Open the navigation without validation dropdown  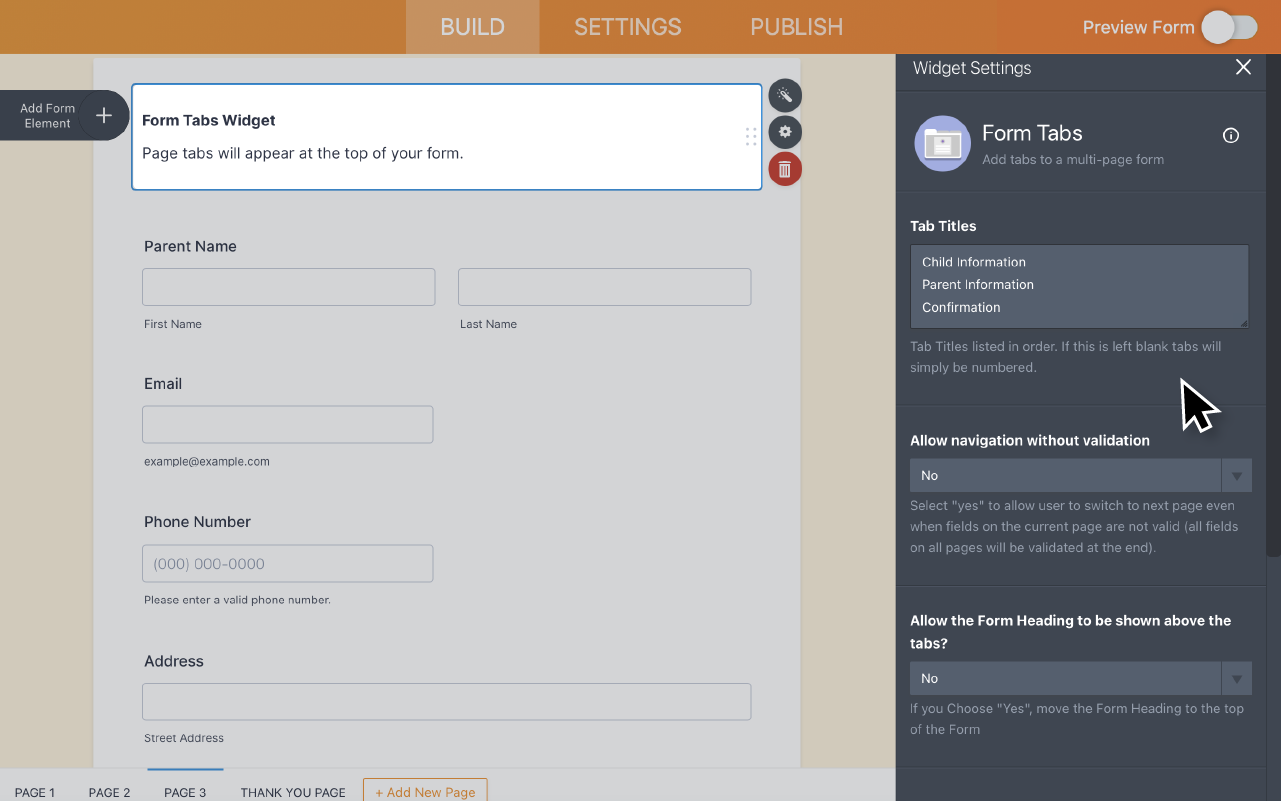[1065, 475]
